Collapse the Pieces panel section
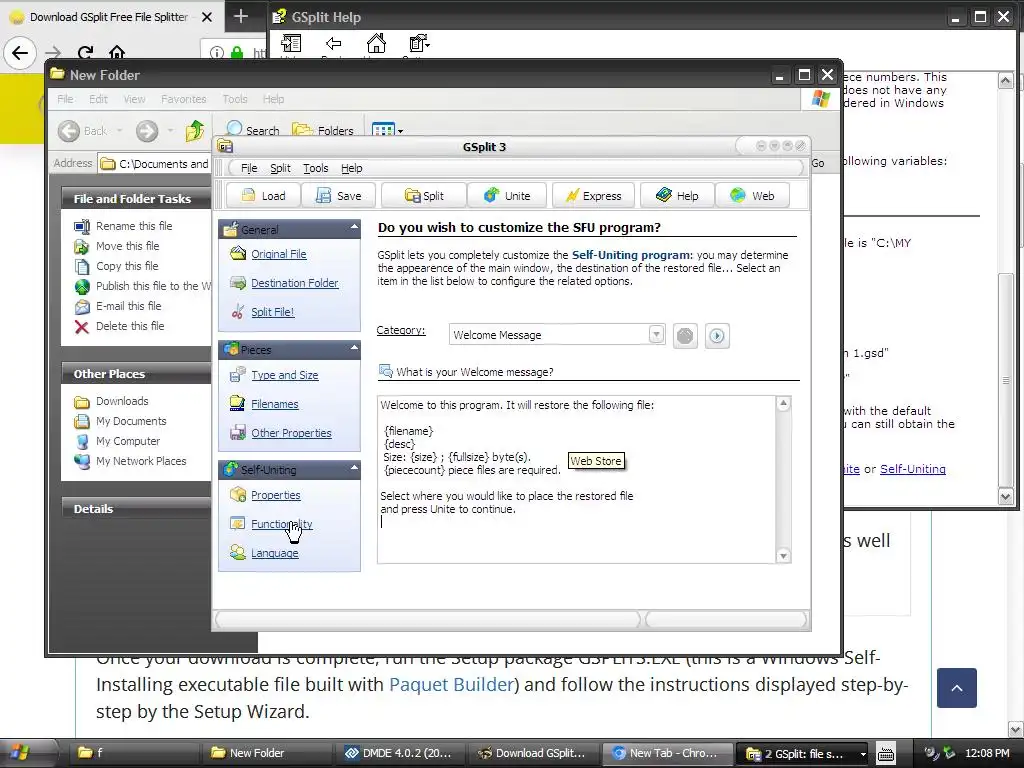Image resolution: width=1024 pixels, height=768 pixels. tap(354, 347)
